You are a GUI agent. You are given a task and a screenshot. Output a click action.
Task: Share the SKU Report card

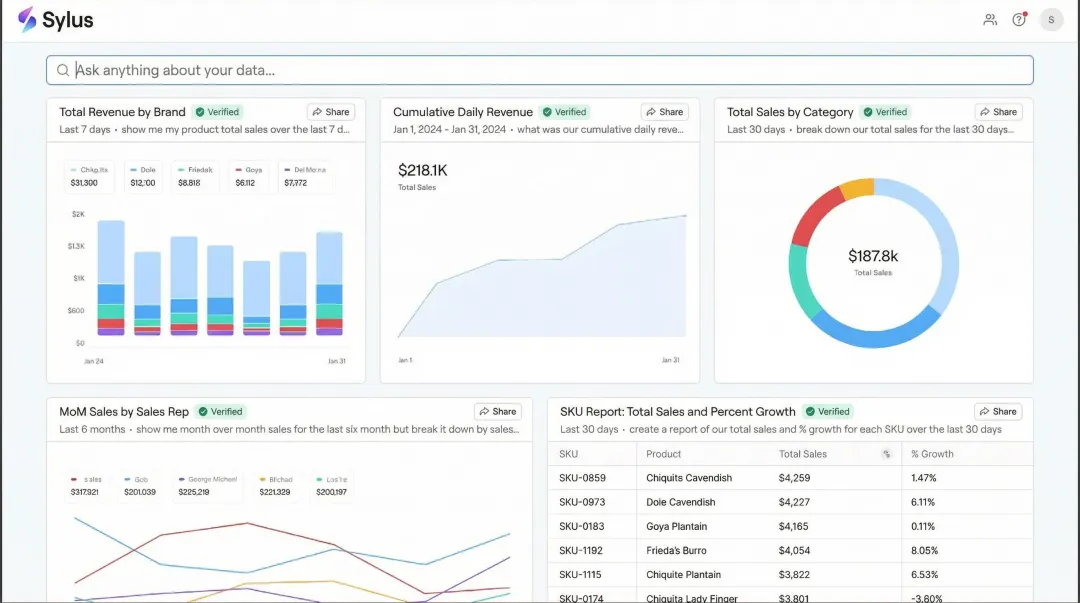click(998, 411)
